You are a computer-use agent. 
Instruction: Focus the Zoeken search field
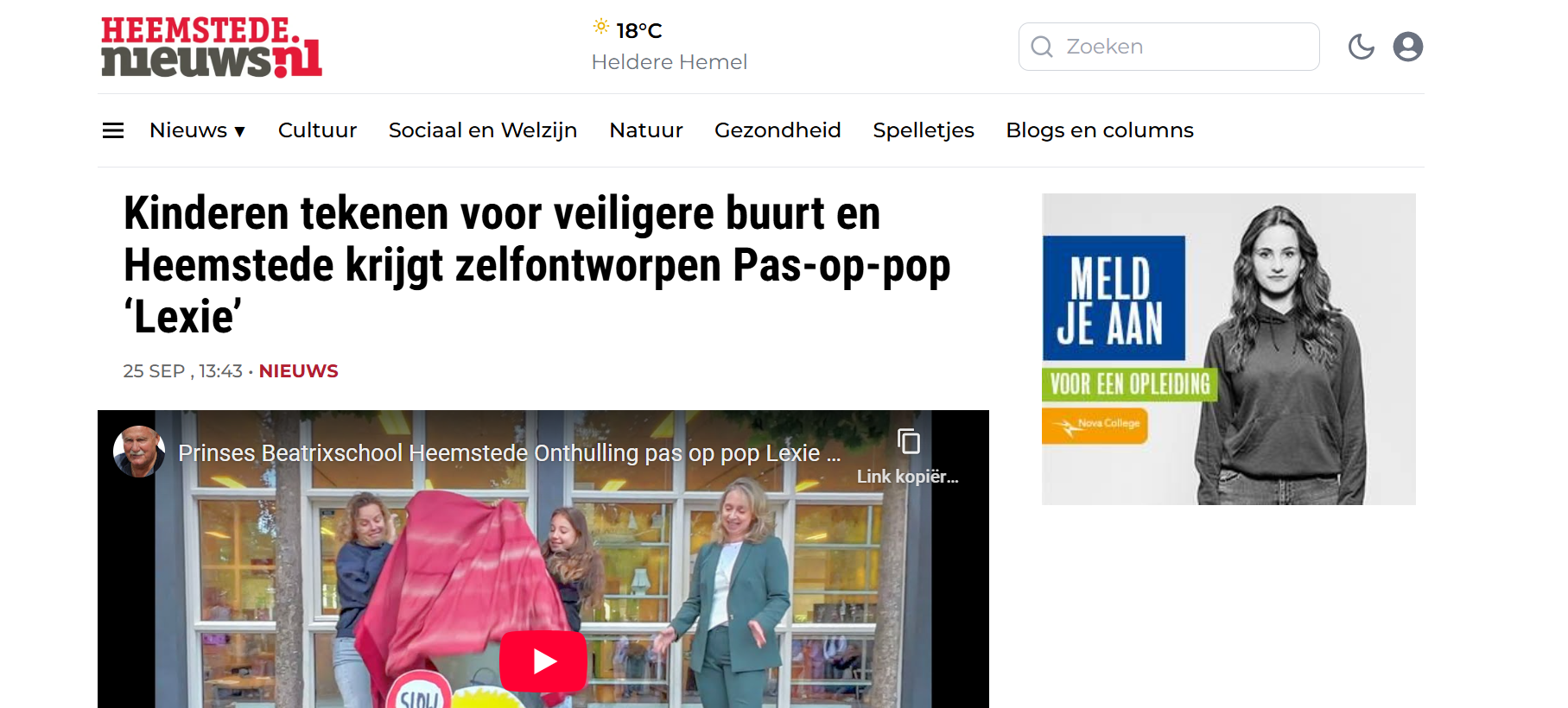pyautogui.click(x=1169, y=47)
